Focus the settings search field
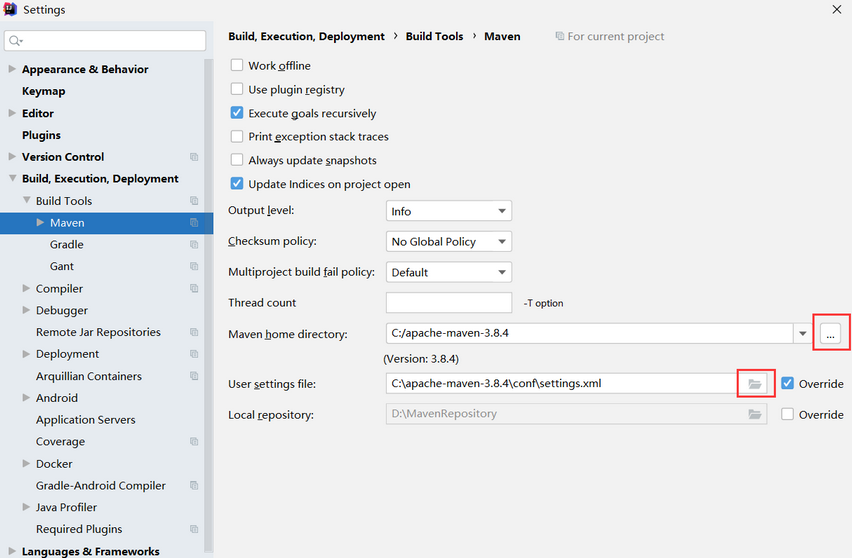The width and height of the screenshot is (852, 558). [105, 41]
